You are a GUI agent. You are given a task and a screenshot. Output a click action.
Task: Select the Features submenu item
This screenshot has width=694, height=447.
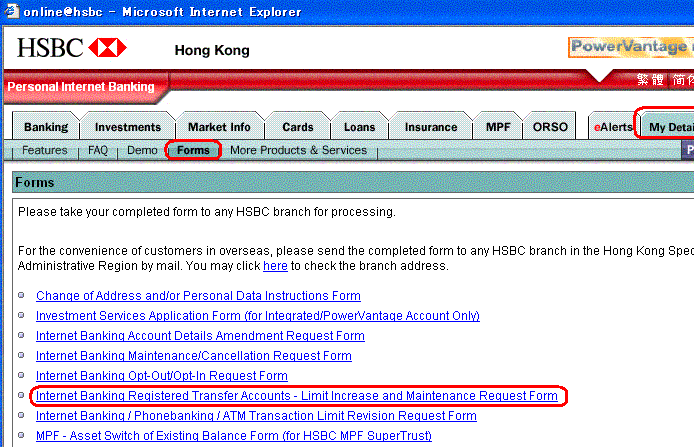(x=45, y=150)
